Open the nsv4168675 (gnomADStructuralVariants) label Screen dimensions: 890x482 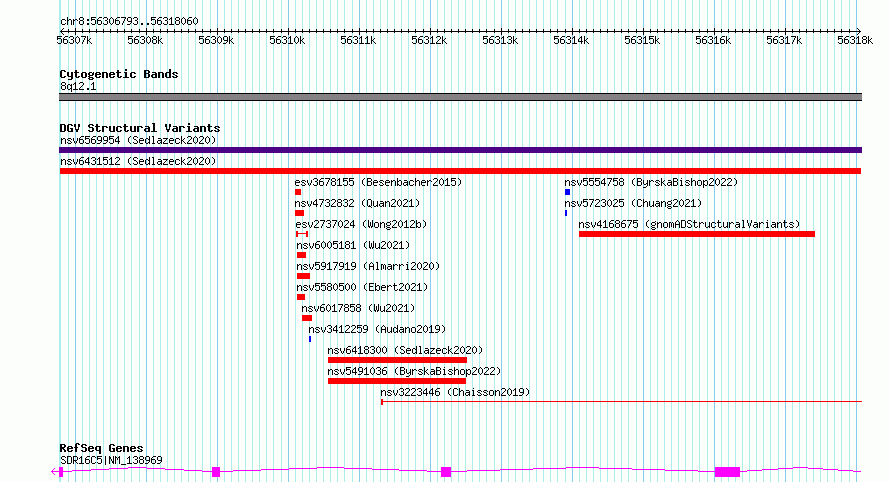click(689, 224)
